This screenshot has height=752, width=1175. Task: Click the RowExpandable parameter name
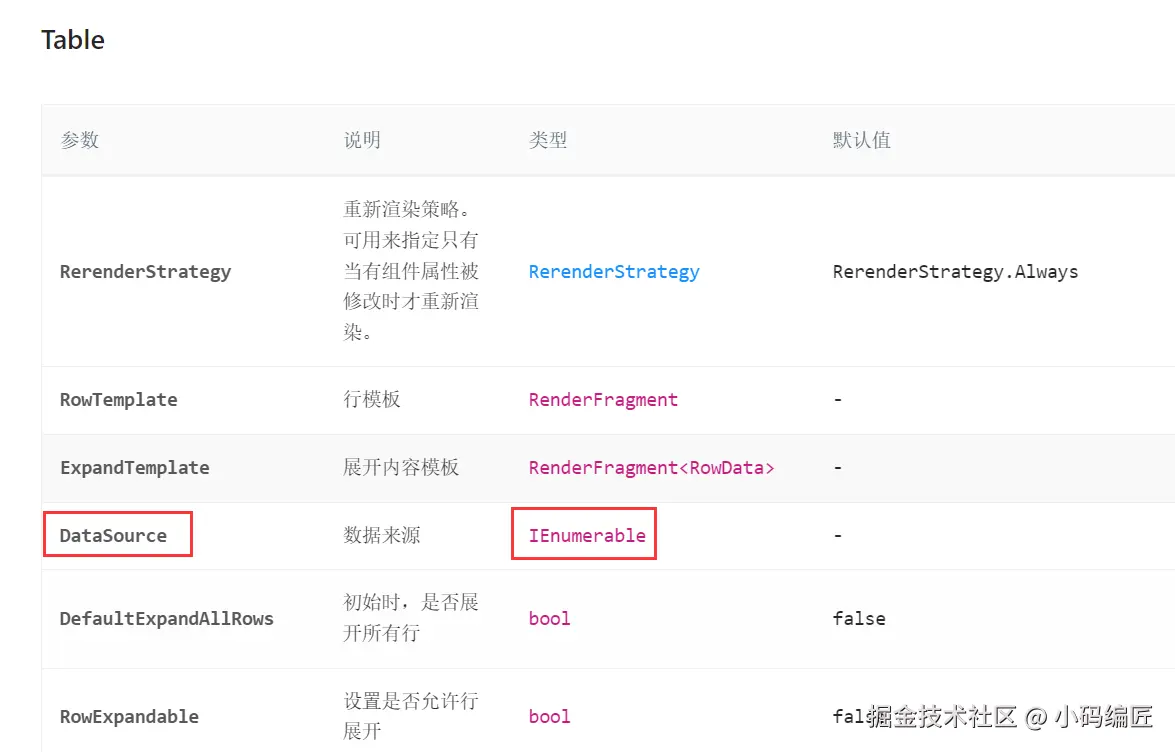click(x=129, y=717)
